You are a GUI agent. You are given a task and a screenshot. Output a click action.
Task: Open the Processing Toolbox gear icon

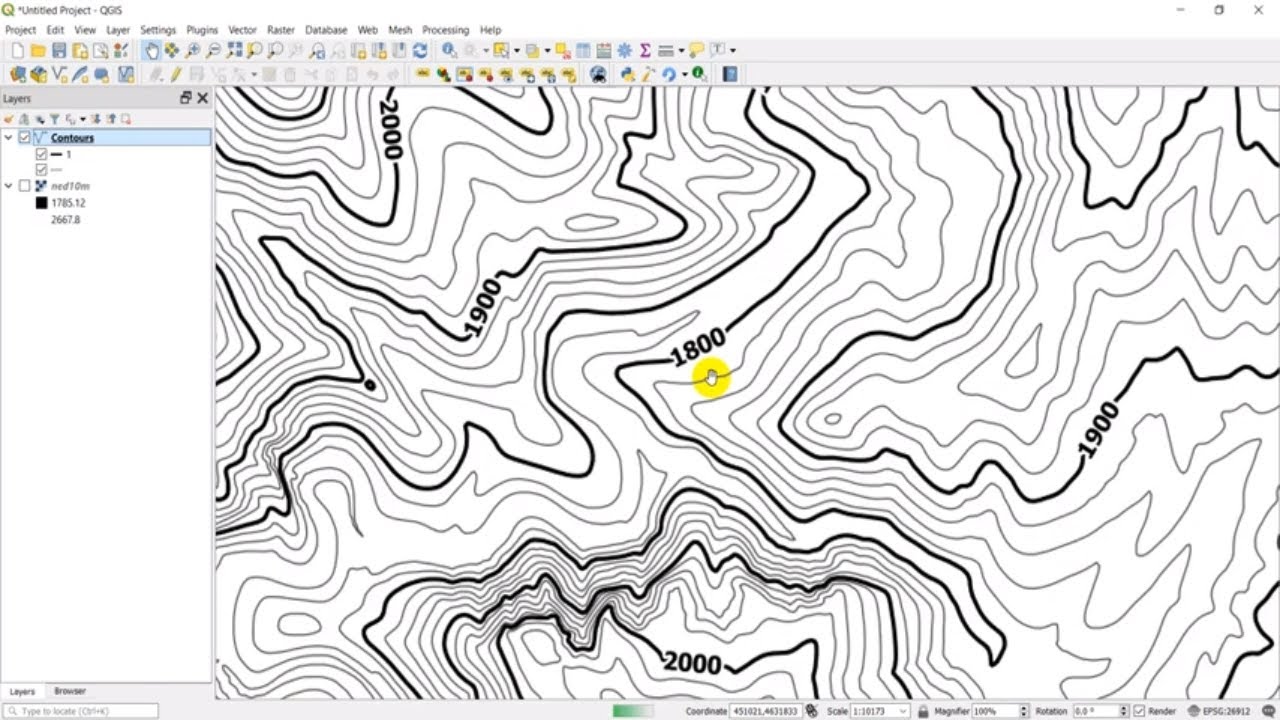(624, 50)
